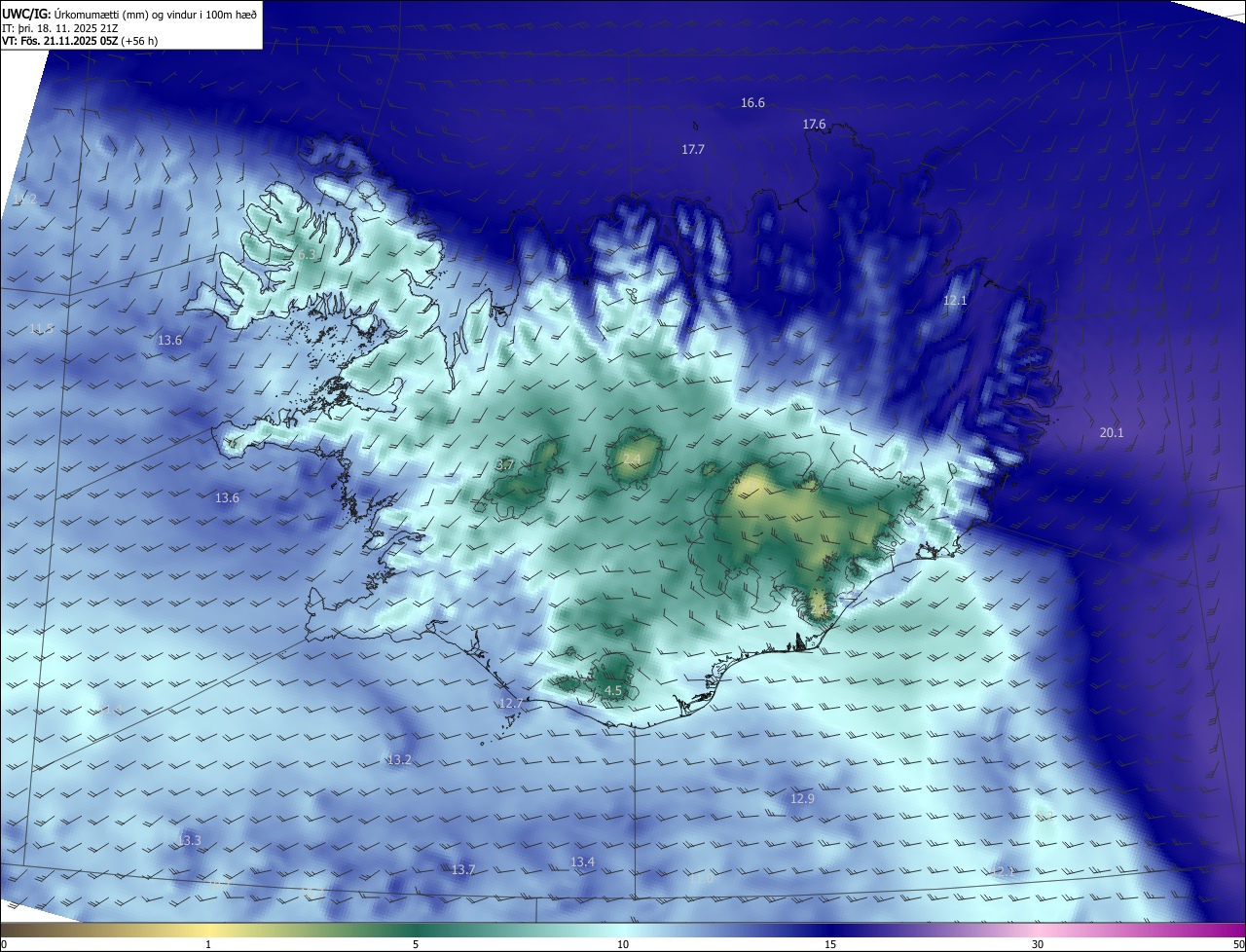Click the 12.9 value in the southern ocean
The width and height of the screenshot is (1246, 952).
[801, 798]
